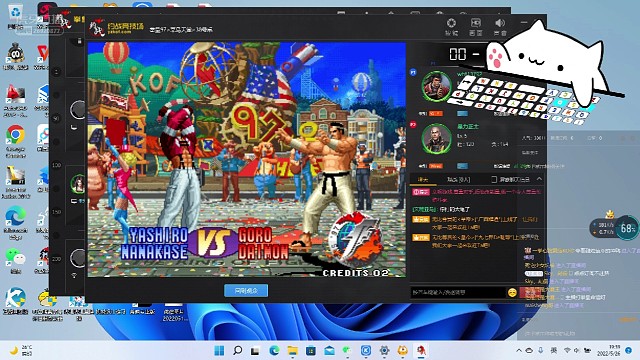The height and width of the screenshot is (360, 640).
Task: Collapse the chat panel with chevron arrow
Action: point(539,179)
